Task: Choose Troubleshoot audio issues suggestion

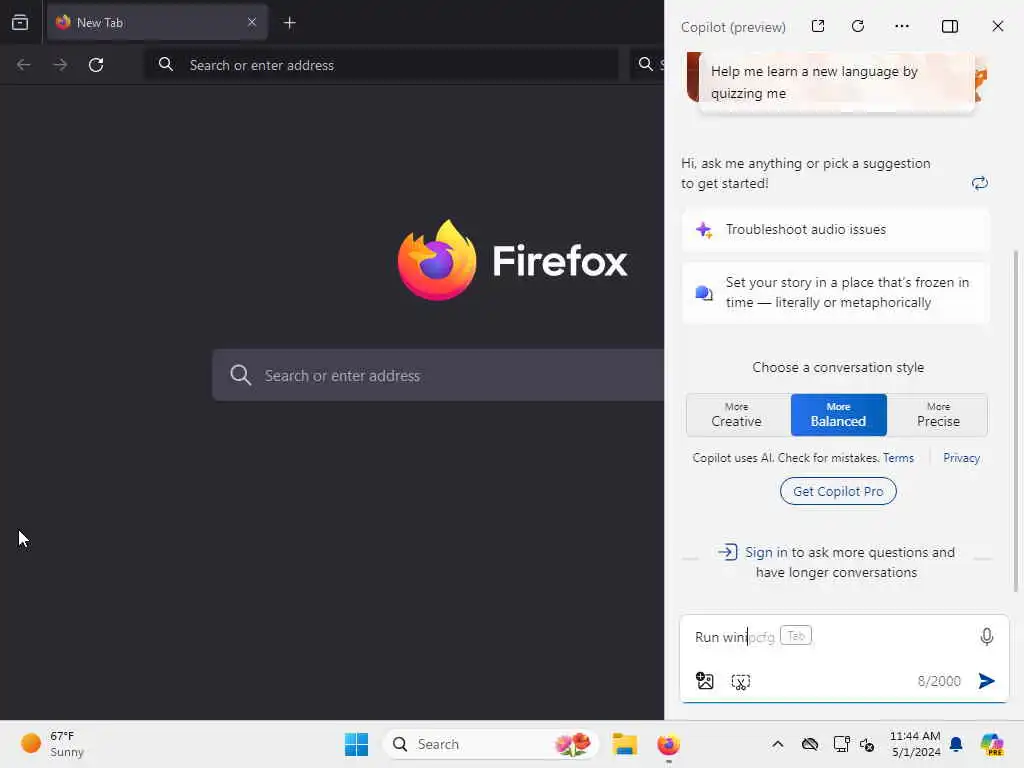Action: pos(835,230)
